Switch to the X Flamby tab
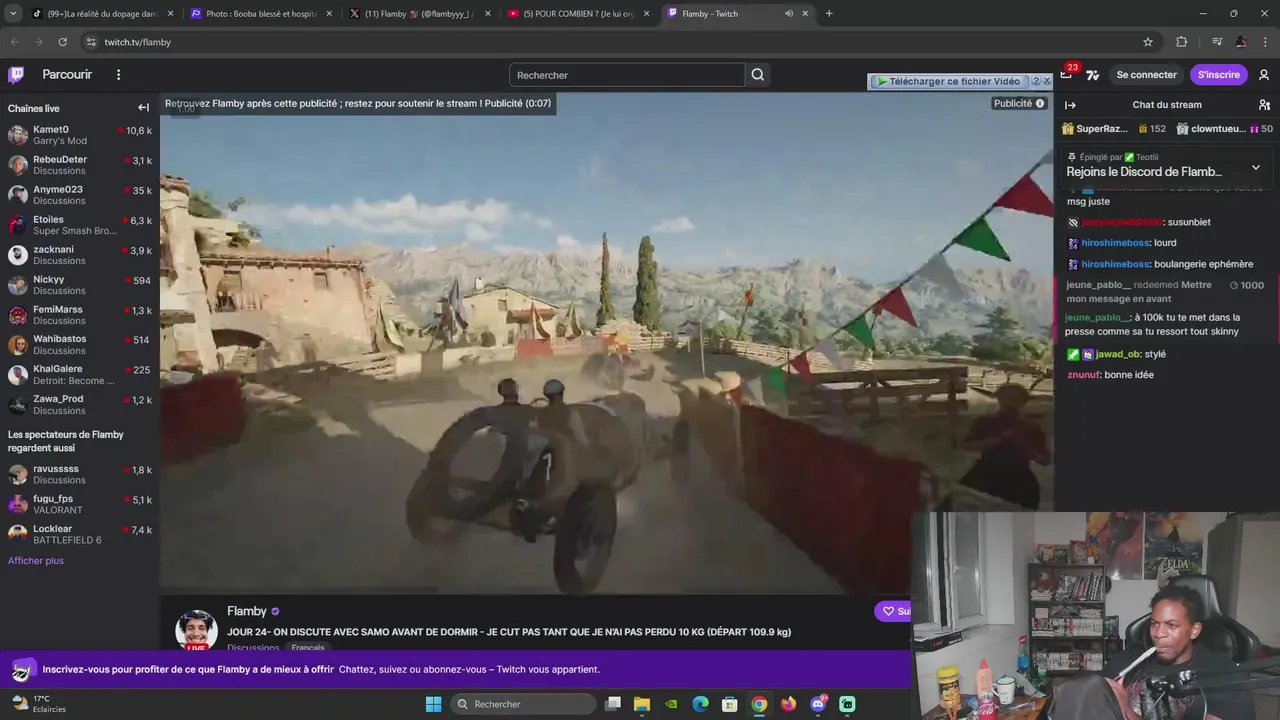 pos(420,14)
